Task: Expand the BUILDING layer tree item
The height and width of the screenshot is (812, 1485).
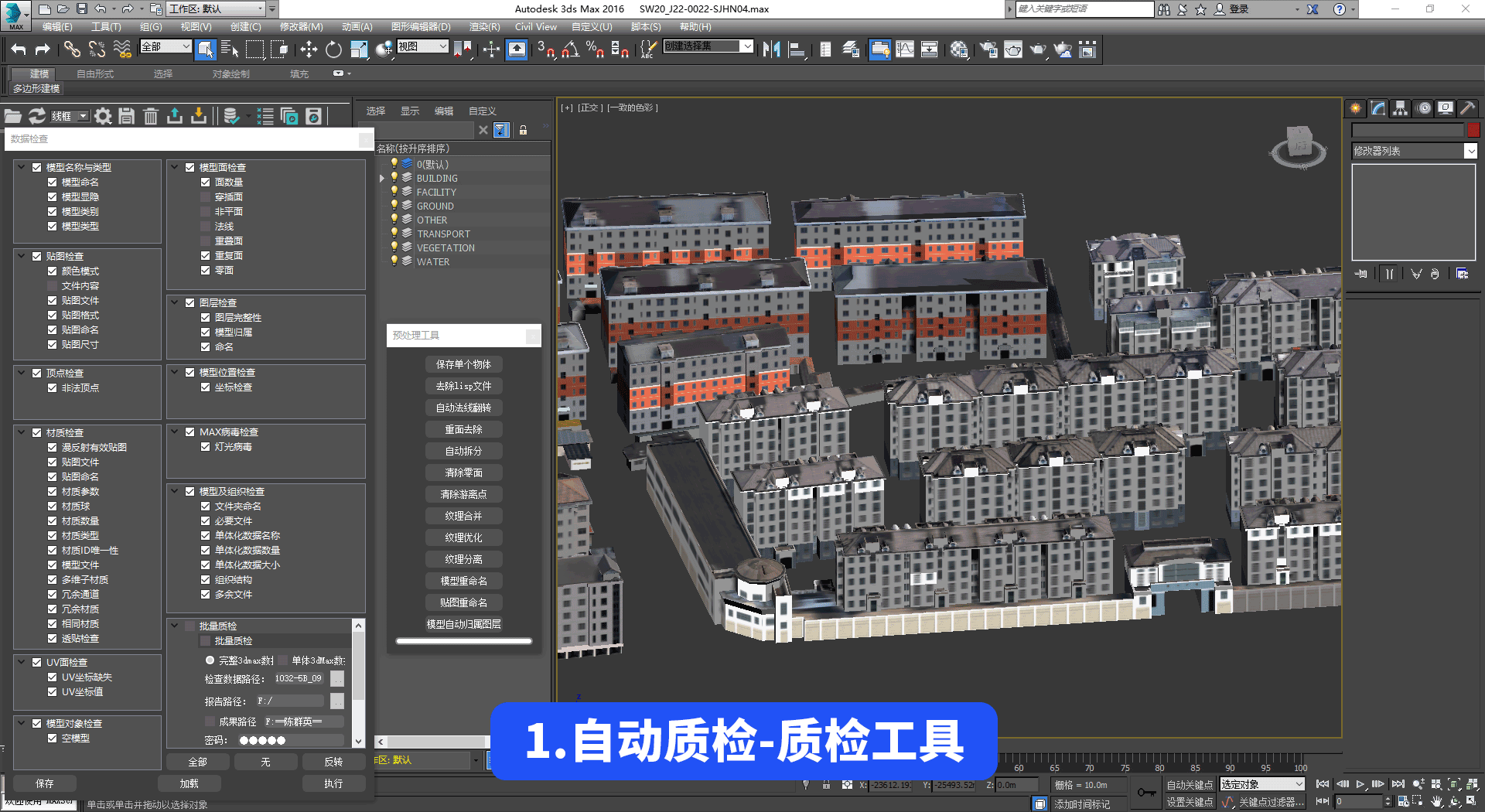Action: coord(382,179)
